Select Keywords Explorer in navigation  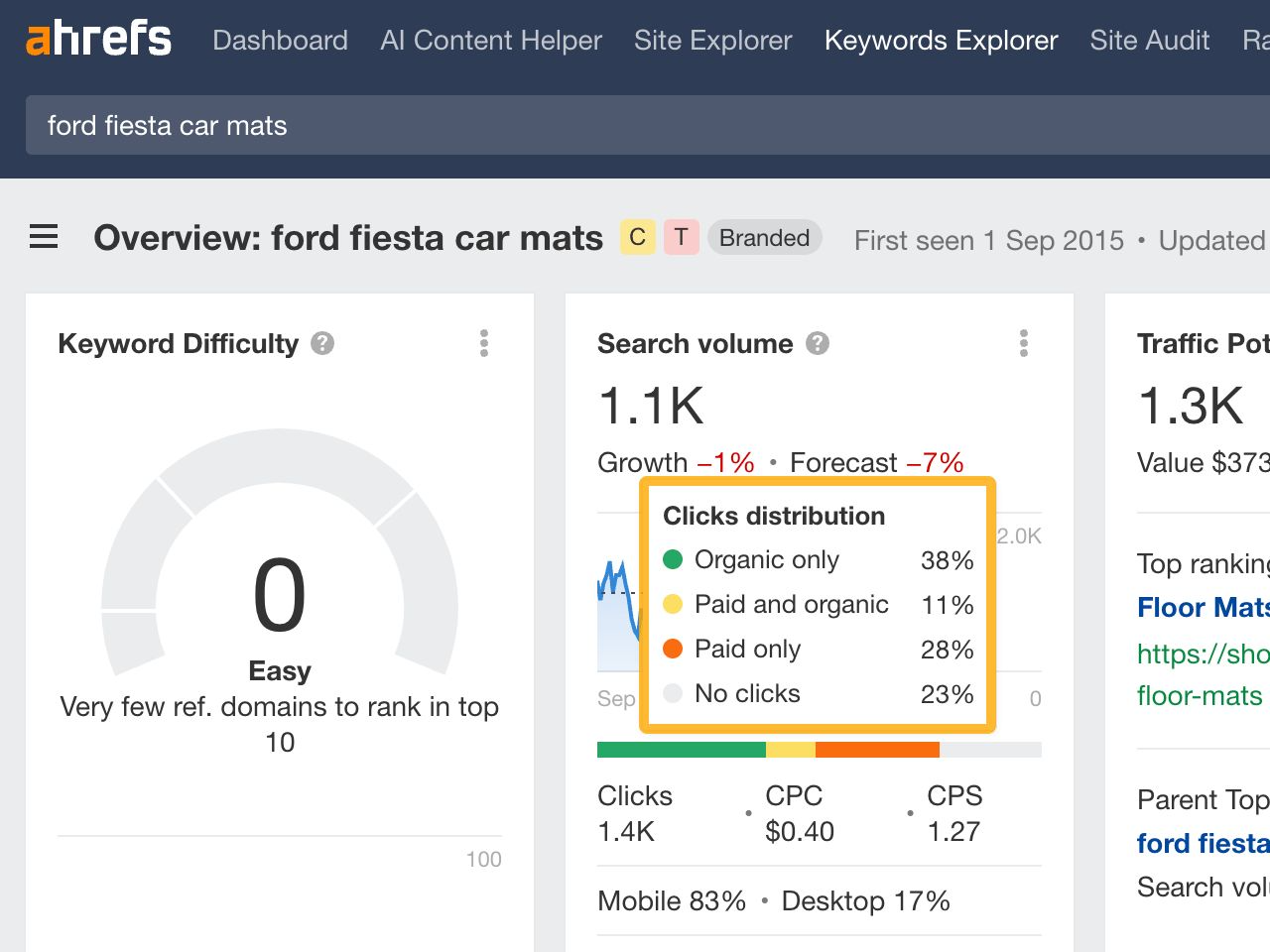pos(942,40)
